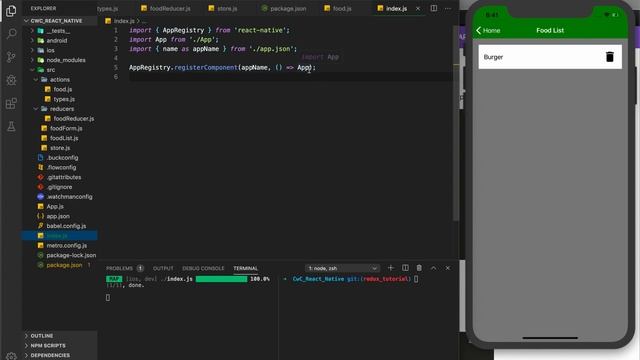Image resolution: width=640 pixels, height=360 pixels.
Task: Open .gitattributes file
Action: [64, 177]
